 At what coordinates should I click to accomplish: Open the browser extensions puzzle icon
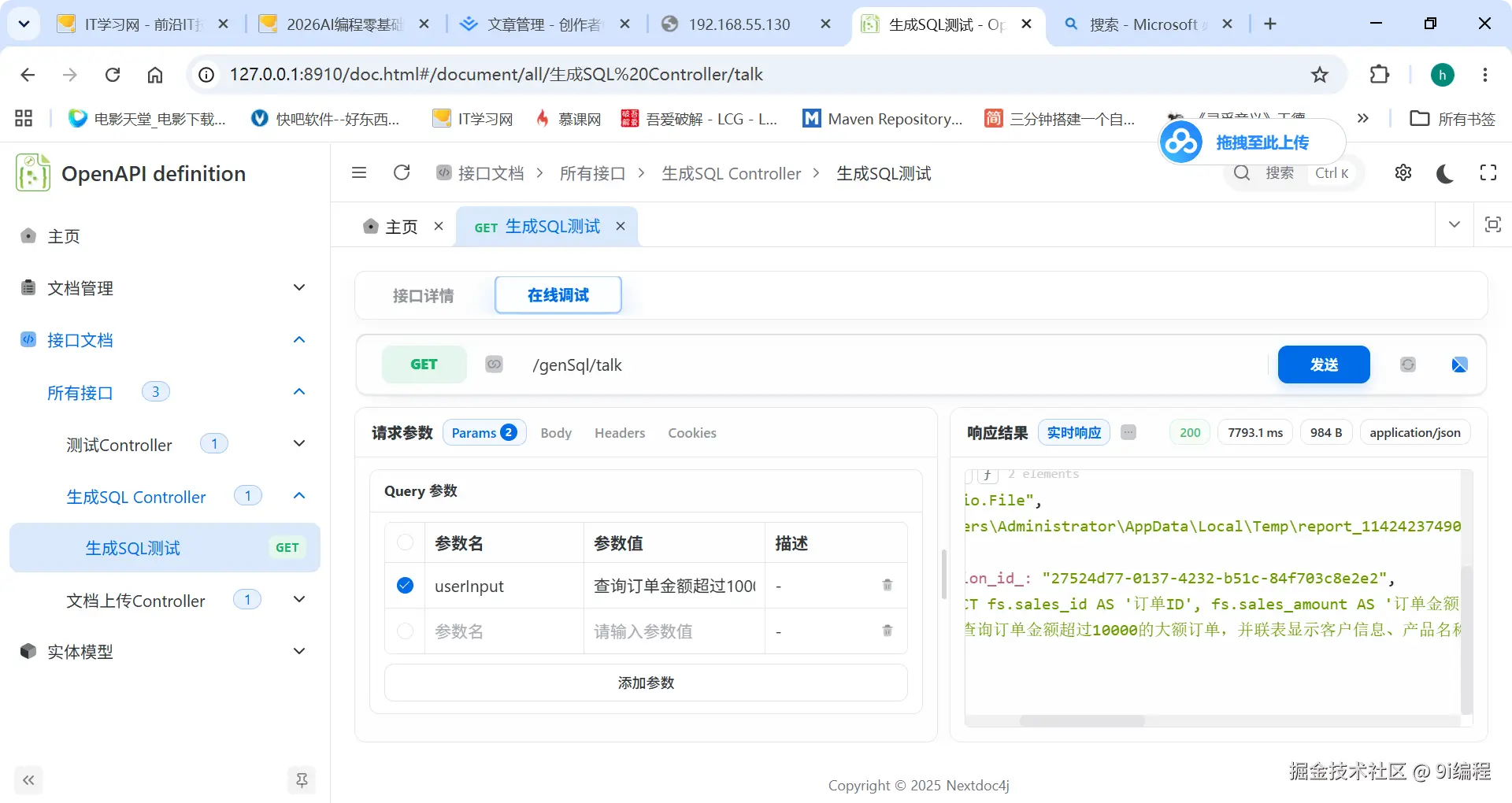point(1380,74)
